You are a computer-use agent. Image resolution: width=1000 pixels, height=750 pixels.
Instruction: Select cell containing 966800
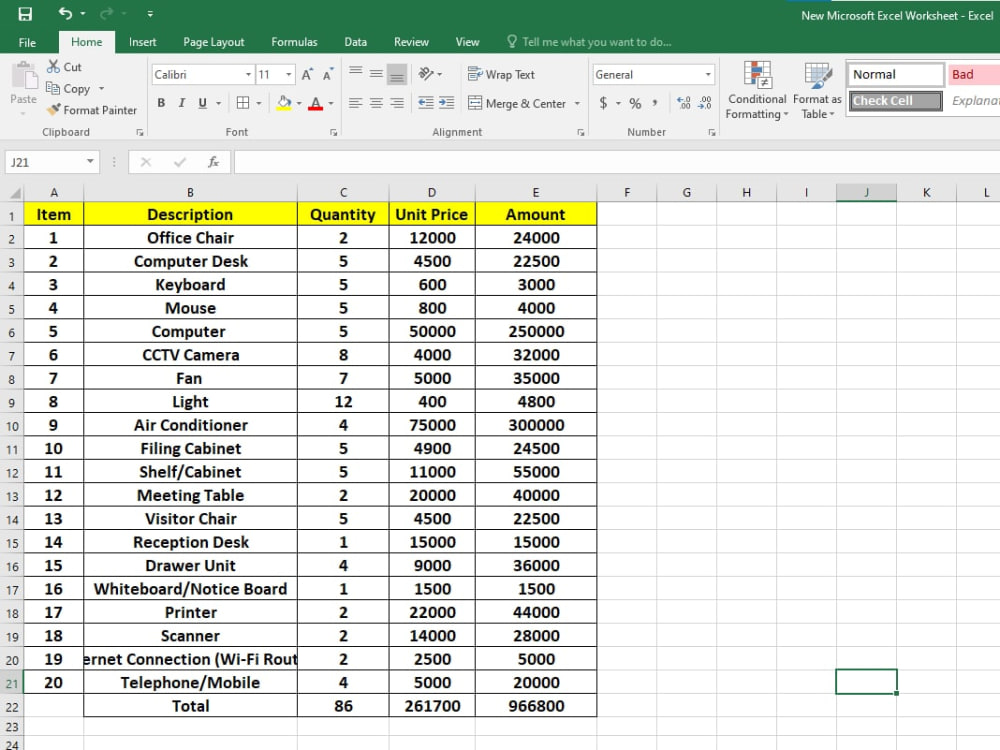[536, 706]
